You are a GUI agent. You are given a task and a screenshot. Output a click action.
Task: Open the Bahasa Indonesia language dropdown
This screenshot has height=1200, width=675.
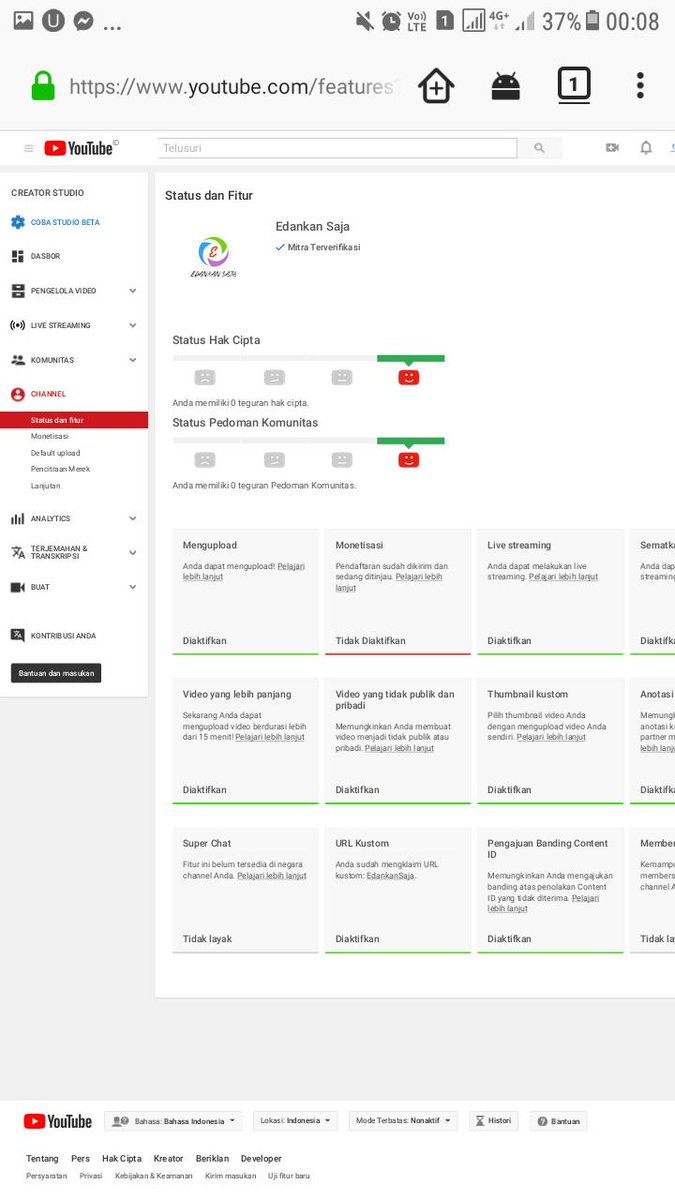click(x=174, y=1121)
